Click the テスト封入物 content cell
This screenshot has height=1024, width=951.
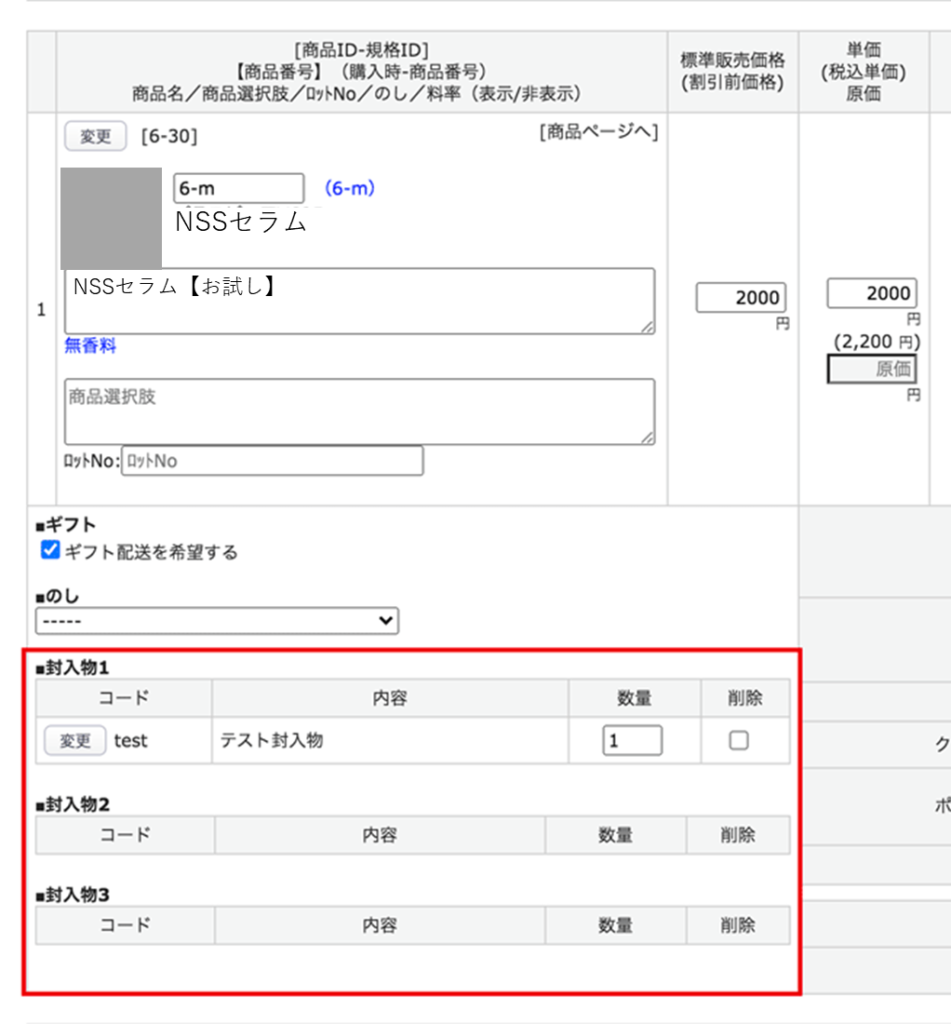coord(389,741)
